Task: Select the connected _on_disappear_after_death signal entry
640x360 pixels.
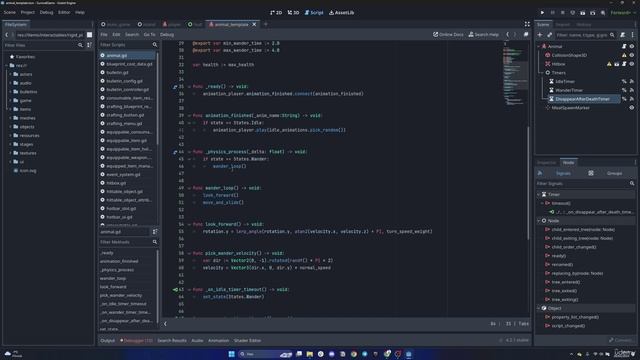Action: pos(592,212)
